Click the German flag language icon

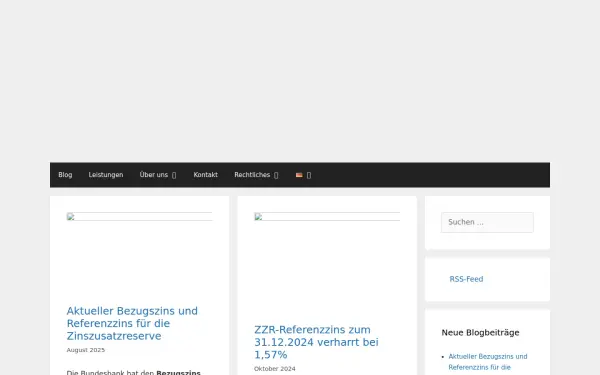(x=299, y=175)
